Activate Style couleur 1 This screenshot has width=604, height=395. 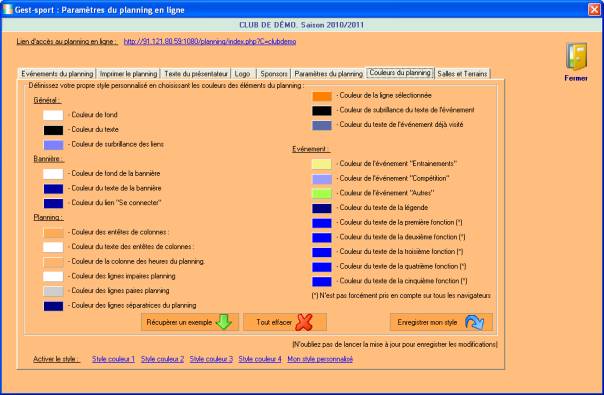(x=113, y=359)
